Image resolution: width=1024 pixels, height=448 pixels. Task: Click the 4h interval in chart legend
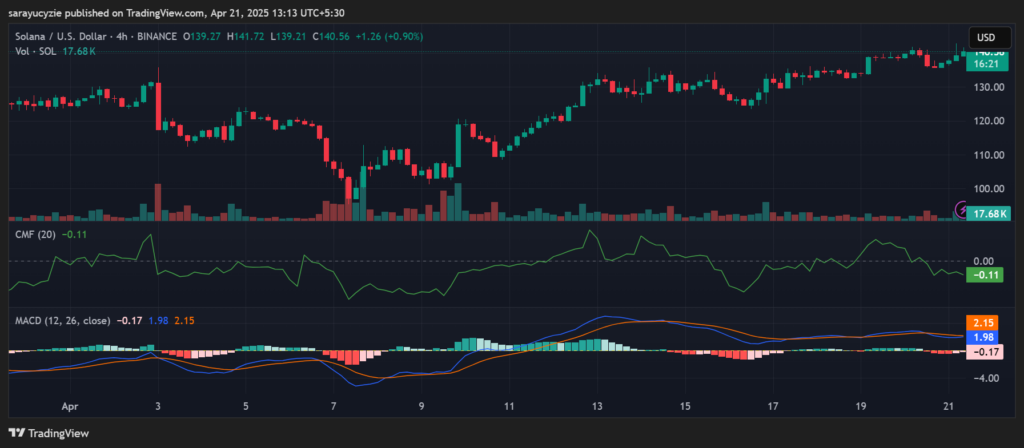pos(131,36)
